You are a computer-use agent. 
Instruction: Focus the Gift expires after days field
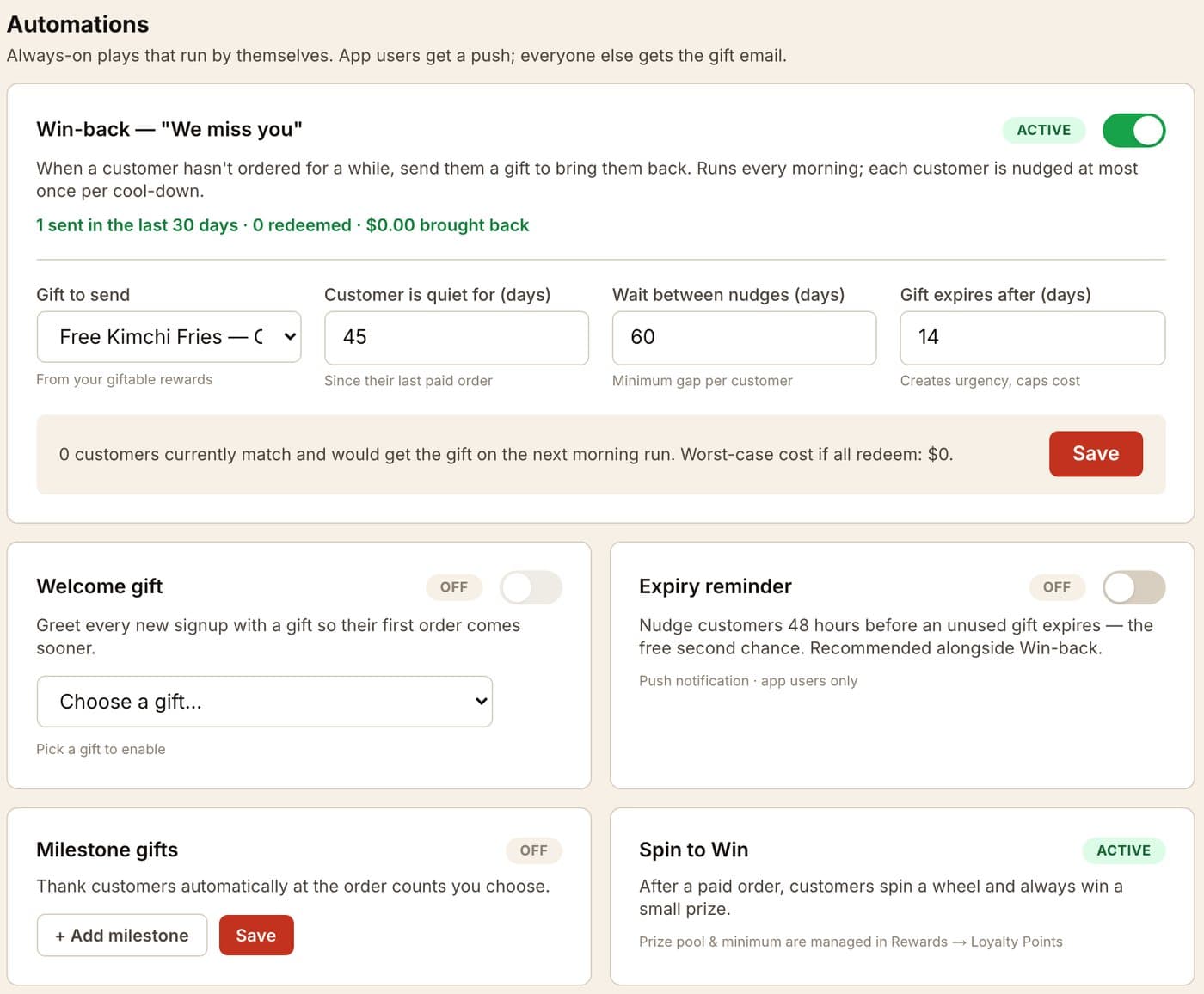(1032, 337)
